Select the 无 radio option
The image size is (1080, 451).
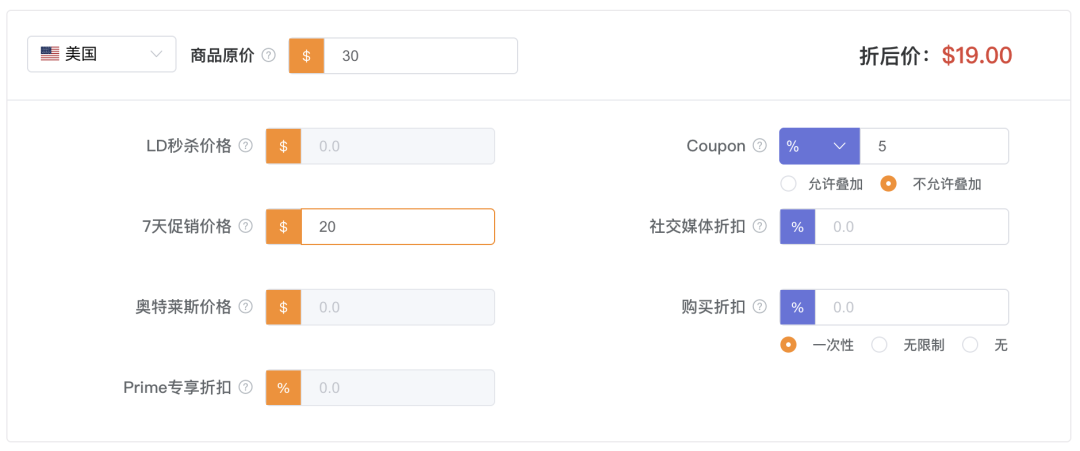pos(969,345)
